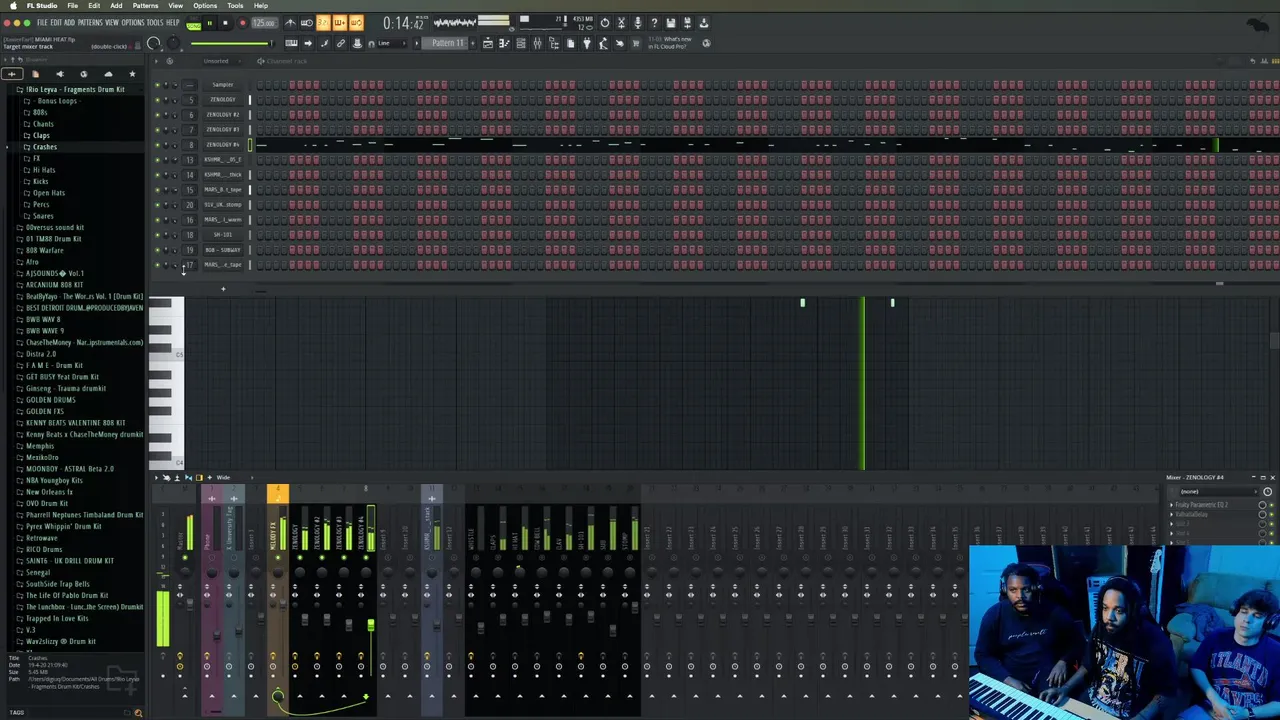Toggle the Song/Pattern mode switch
This screenshot has width=1280, height=720.
(193, 24)
